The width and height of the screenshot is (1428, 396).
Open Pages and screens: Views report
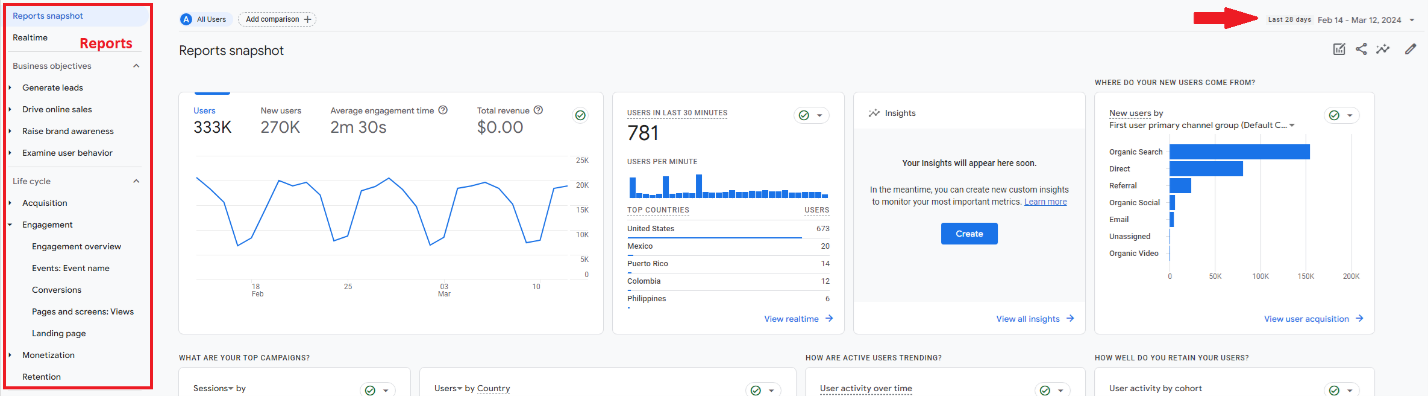click(82, 312)
